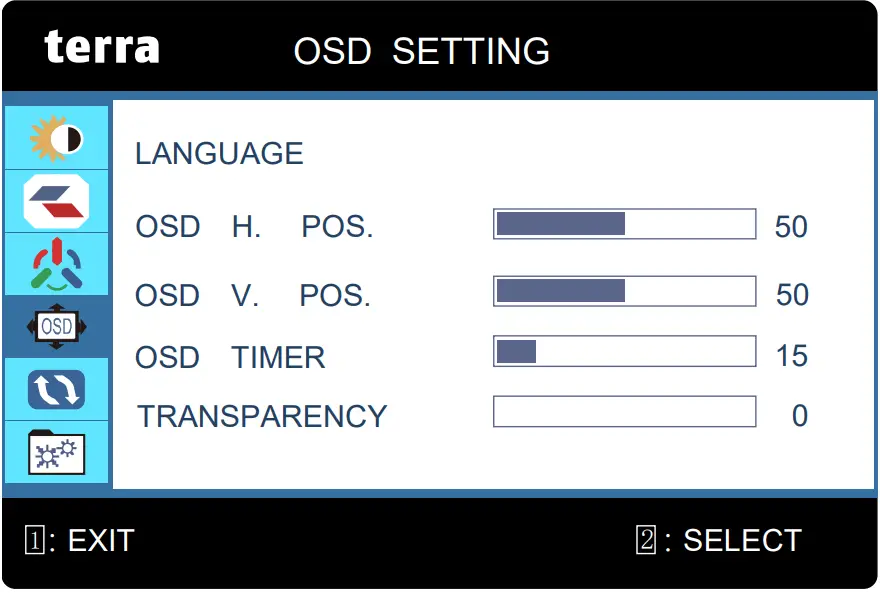Click the OSD H. POS. slider bar
The height and width of the screenshot is (594, 880).
point(624,224)
